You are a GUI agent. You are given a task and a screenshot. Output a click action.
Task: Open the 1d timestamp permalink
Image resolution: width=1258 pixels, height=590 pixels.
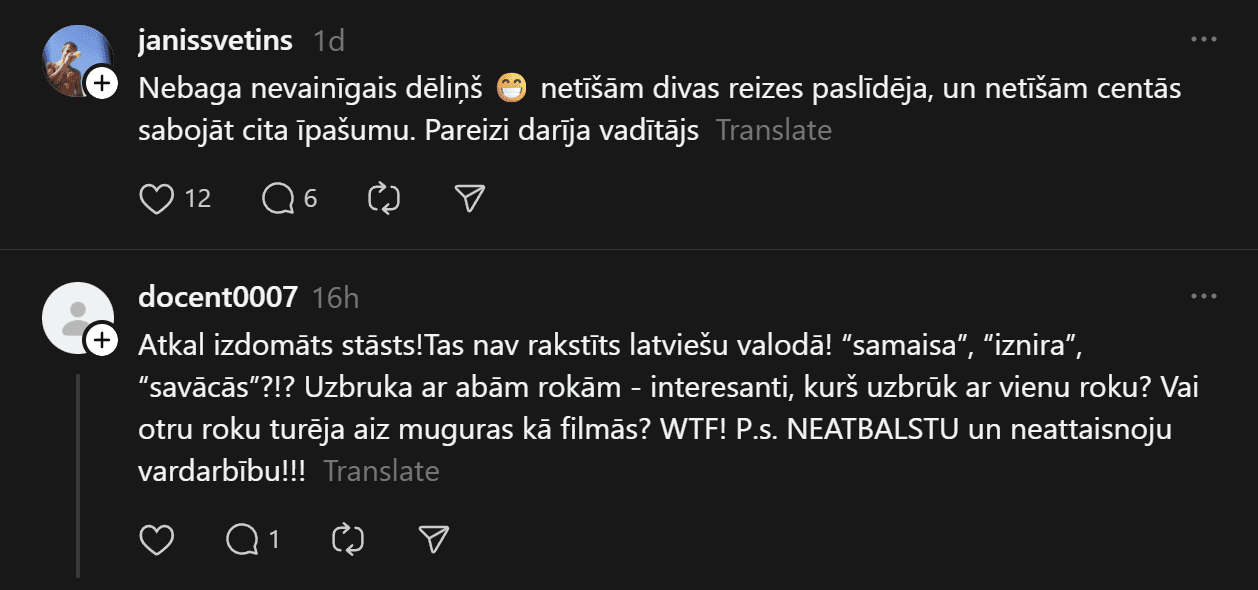point(329,41)
